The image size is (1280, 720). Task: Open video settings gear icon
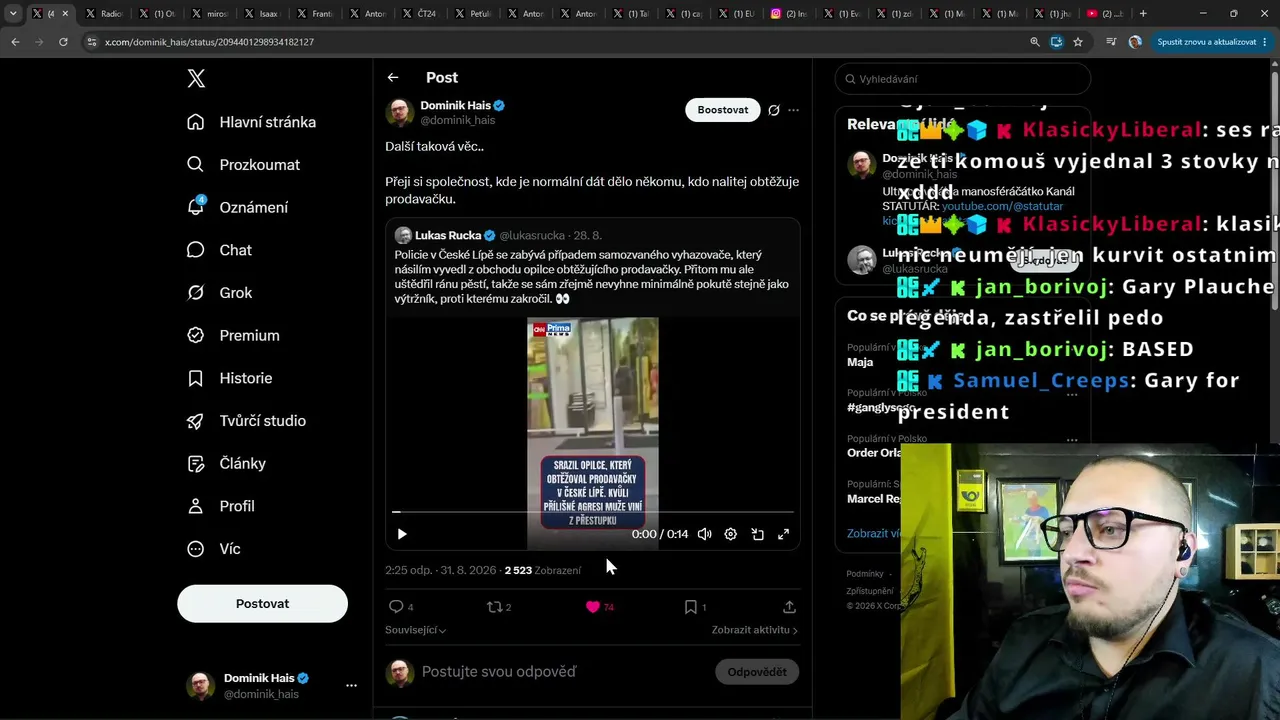click(x=731, y=534)
